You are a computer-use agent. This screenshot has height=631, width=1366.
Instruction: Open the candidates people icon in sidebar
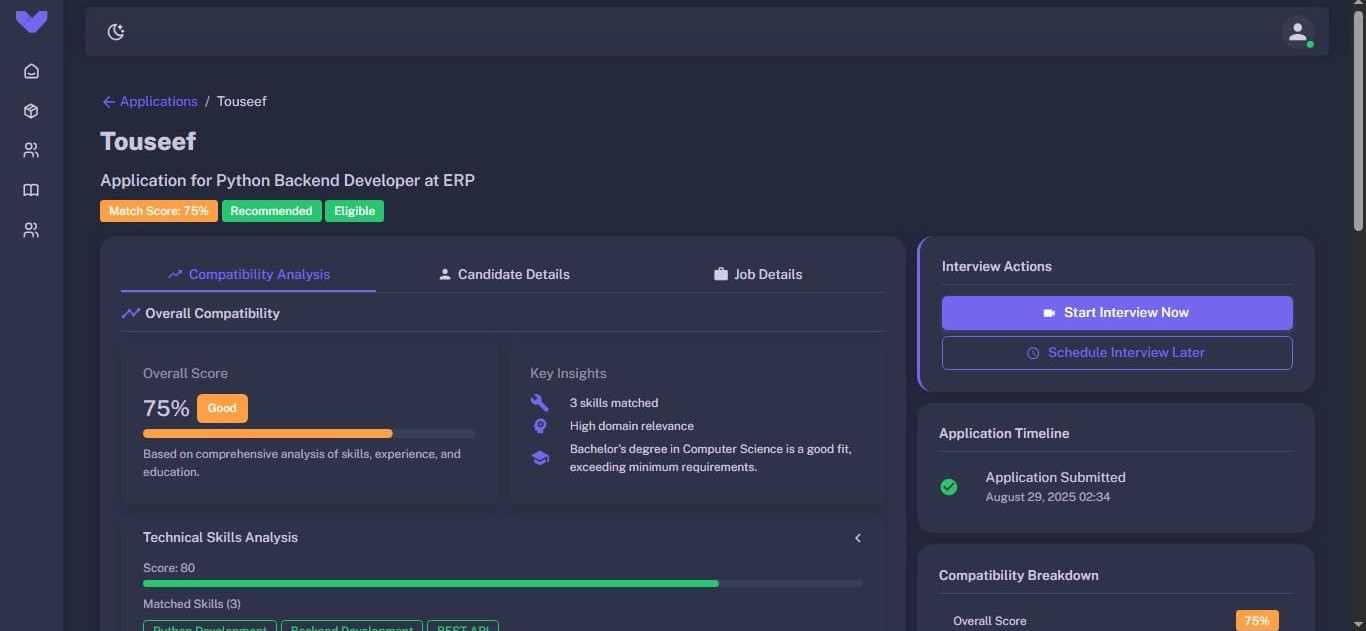click(x=30, y=150)
